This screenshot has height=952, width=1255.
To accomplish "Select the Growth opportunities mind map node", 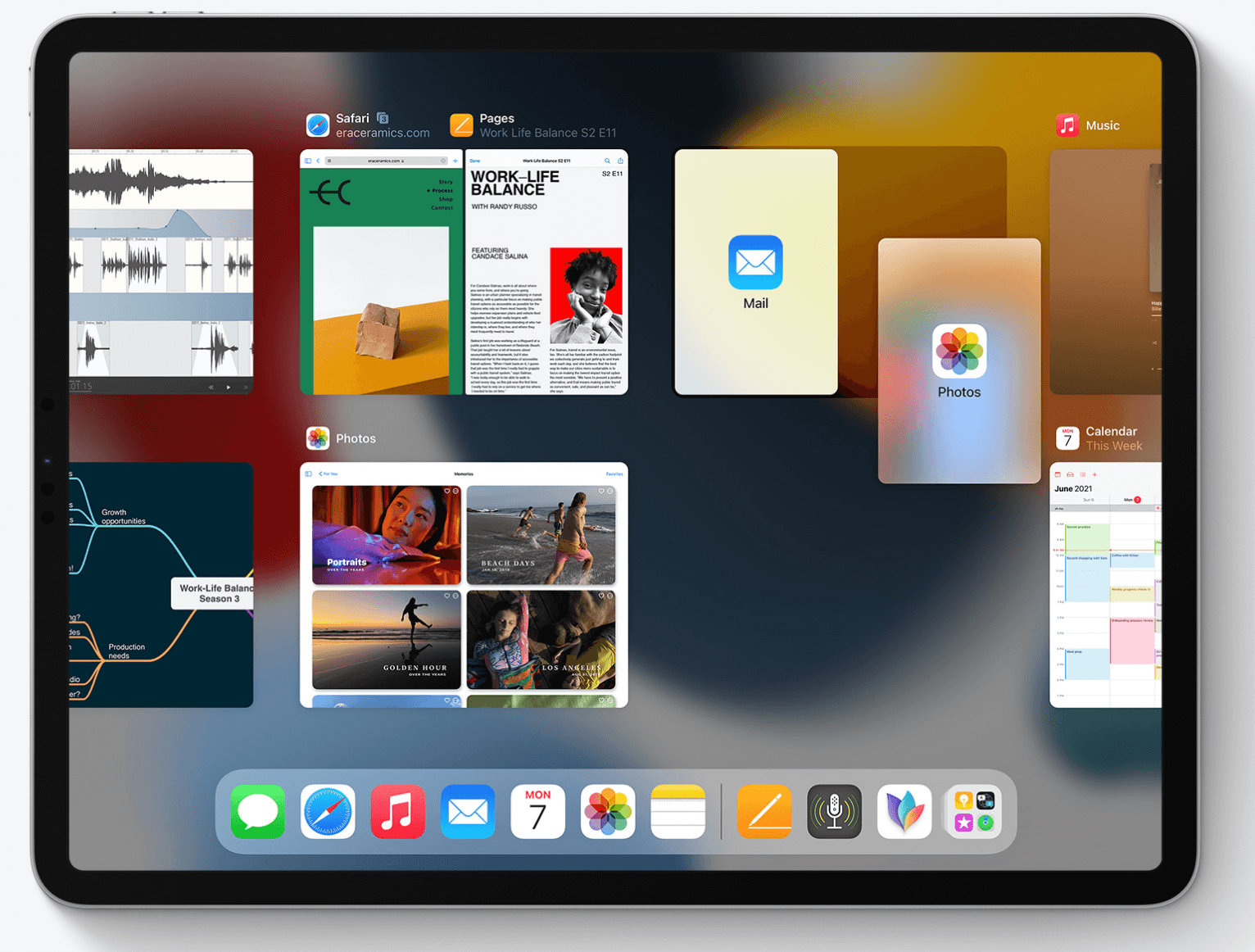I will (123, 516).
